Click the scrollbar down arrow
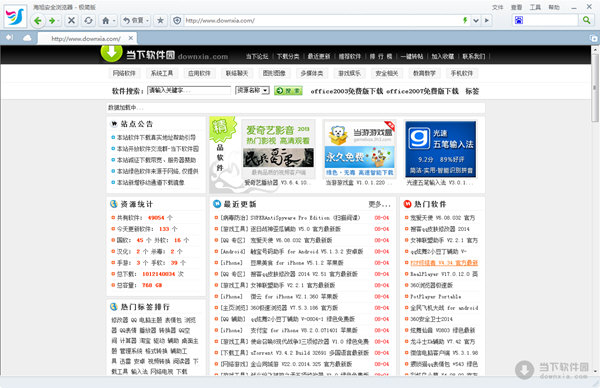Screen dimensions: 600x388 pos(595,371)
